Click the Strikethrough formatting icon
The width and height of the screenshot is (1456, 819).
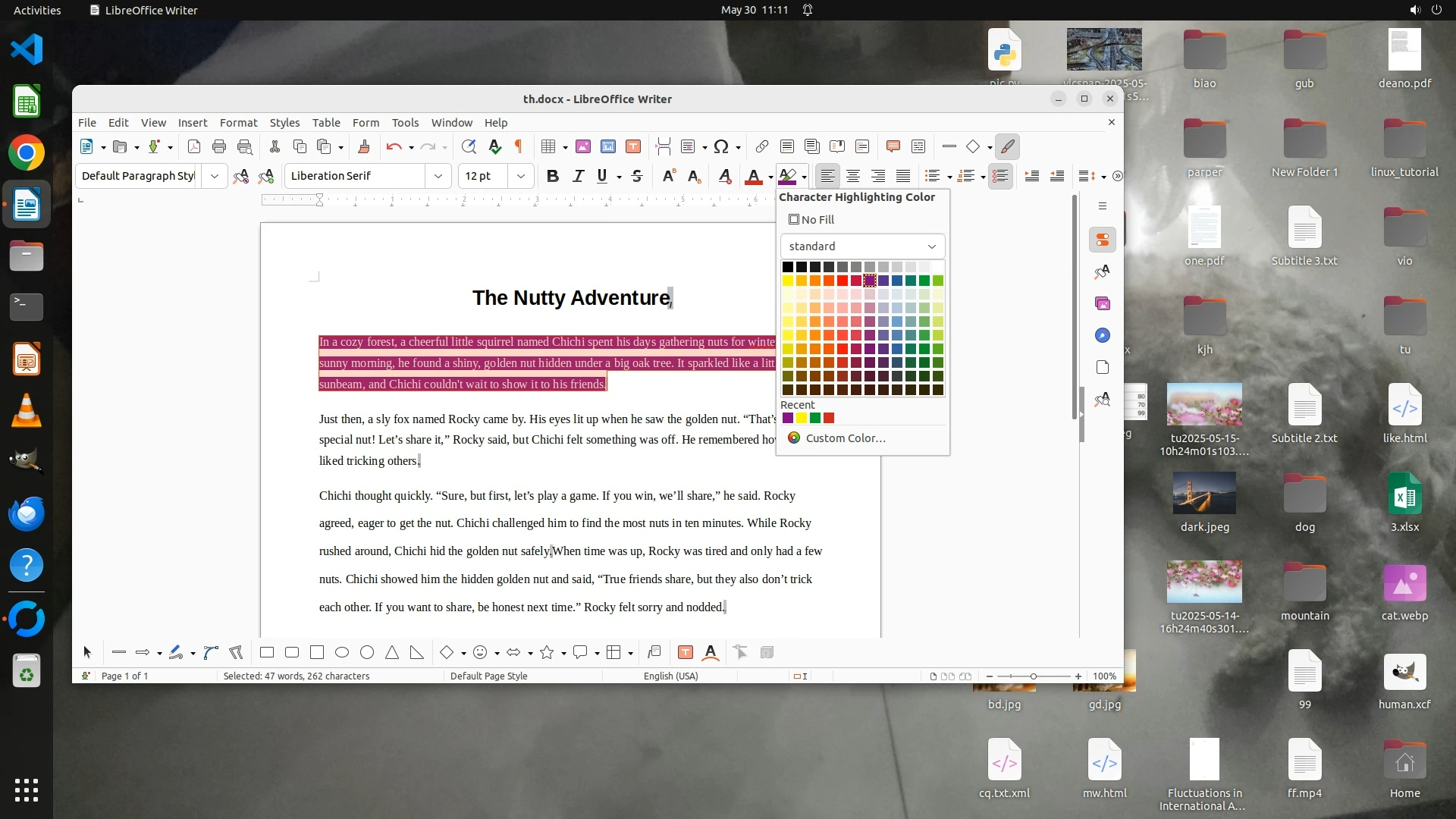[x=637, y=176]
